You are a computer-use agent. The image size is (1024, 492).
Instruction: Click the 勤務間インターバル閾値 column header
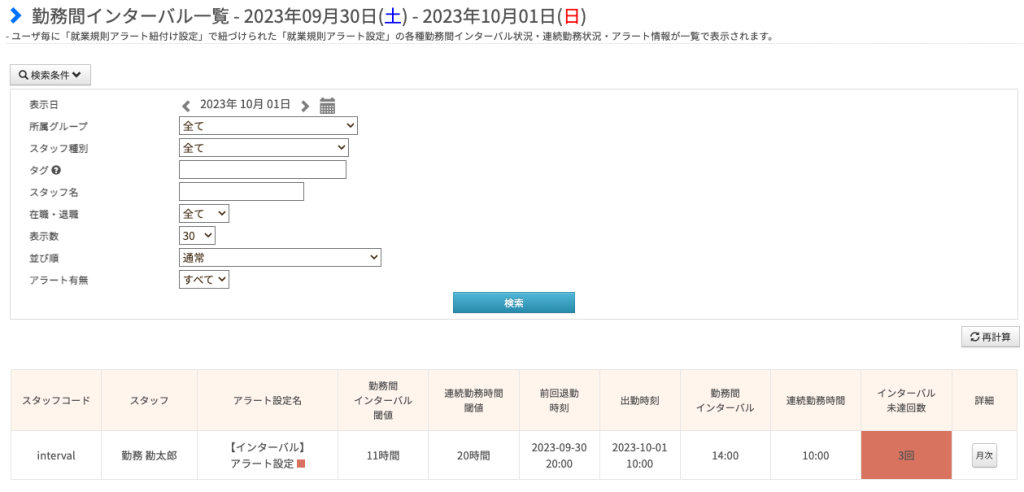383,401
